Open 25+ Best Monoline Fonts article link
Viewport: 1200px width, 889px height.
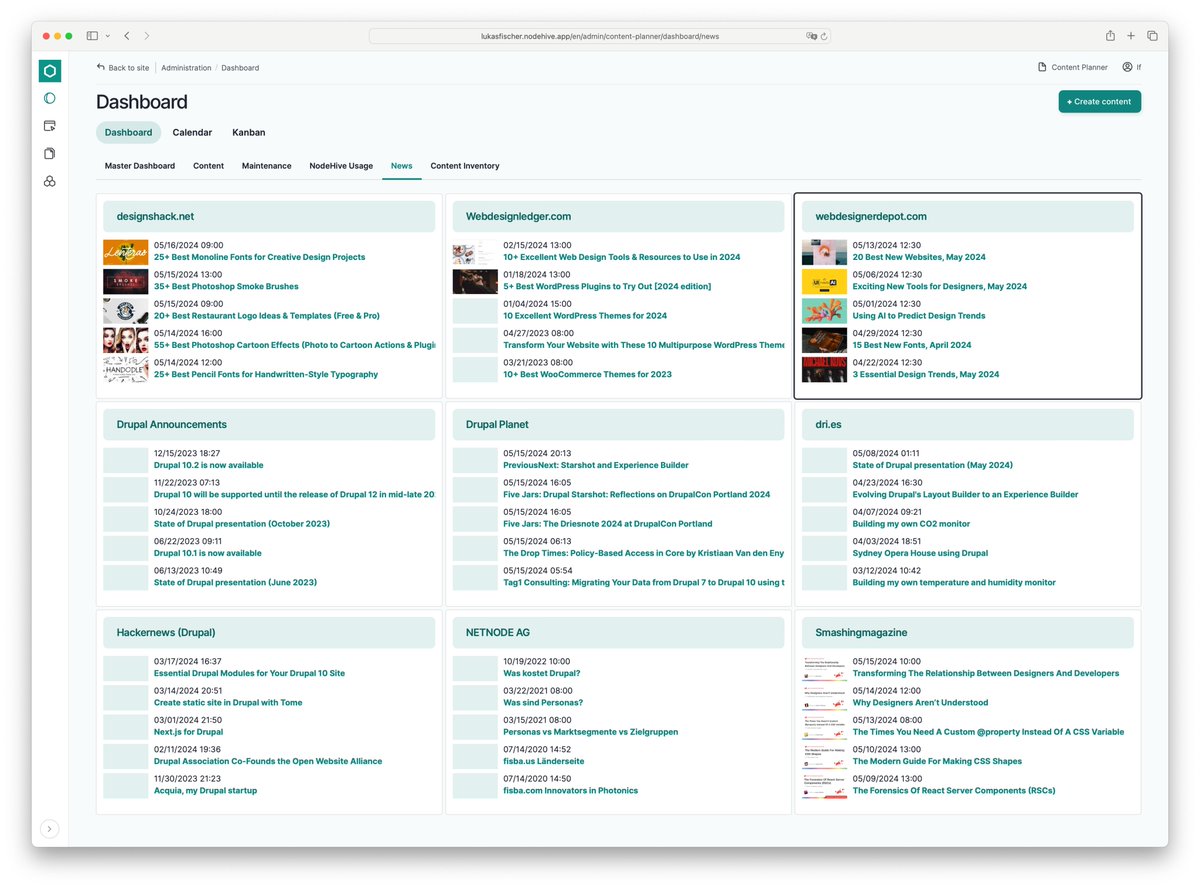[260, 257]
